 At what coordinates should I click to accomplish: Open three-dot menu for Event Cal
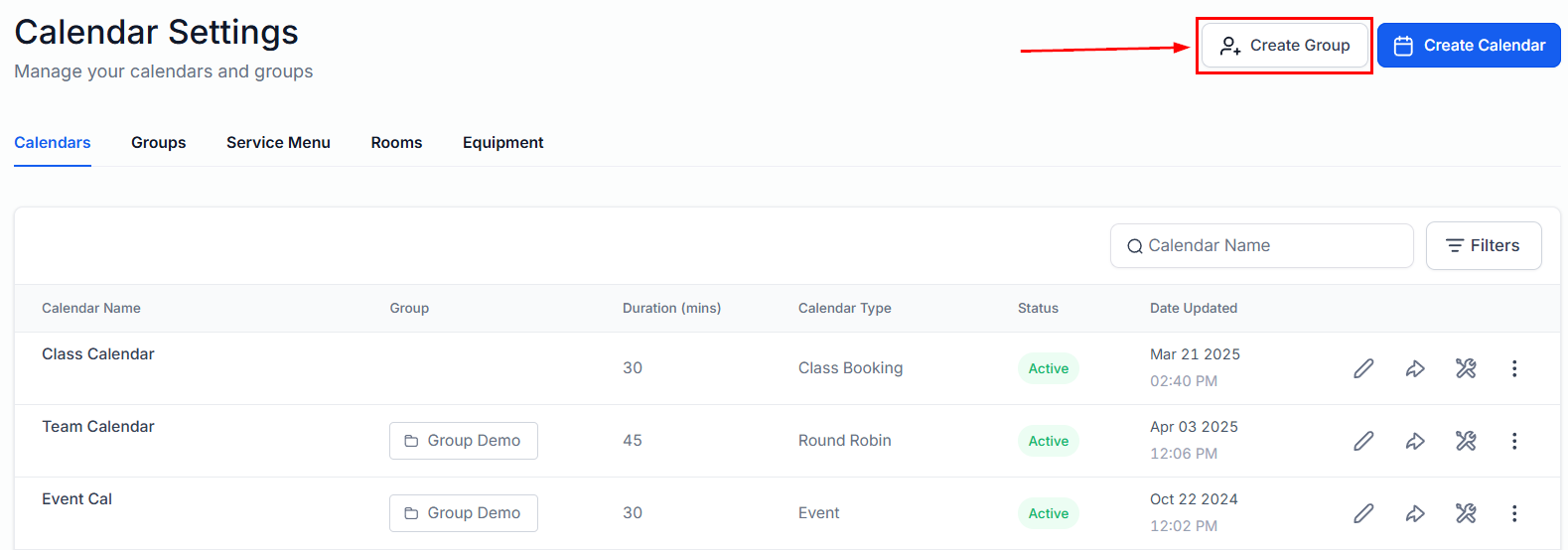pyautogui.click(x=1514, y=513)
